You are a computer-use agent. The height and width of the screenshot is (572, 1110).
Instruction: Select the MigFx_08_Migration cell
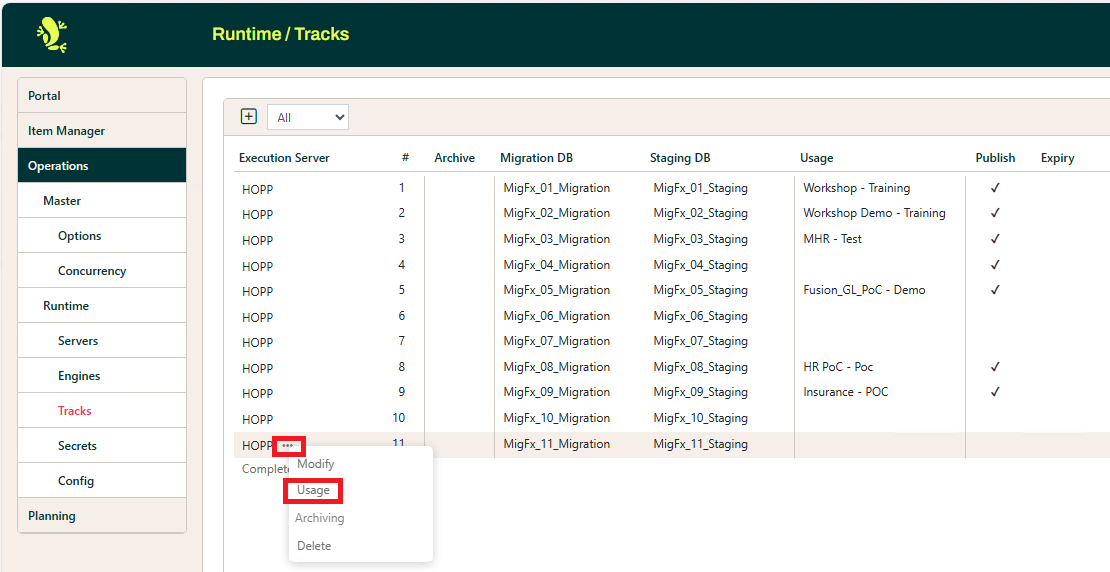pos(556,367)
